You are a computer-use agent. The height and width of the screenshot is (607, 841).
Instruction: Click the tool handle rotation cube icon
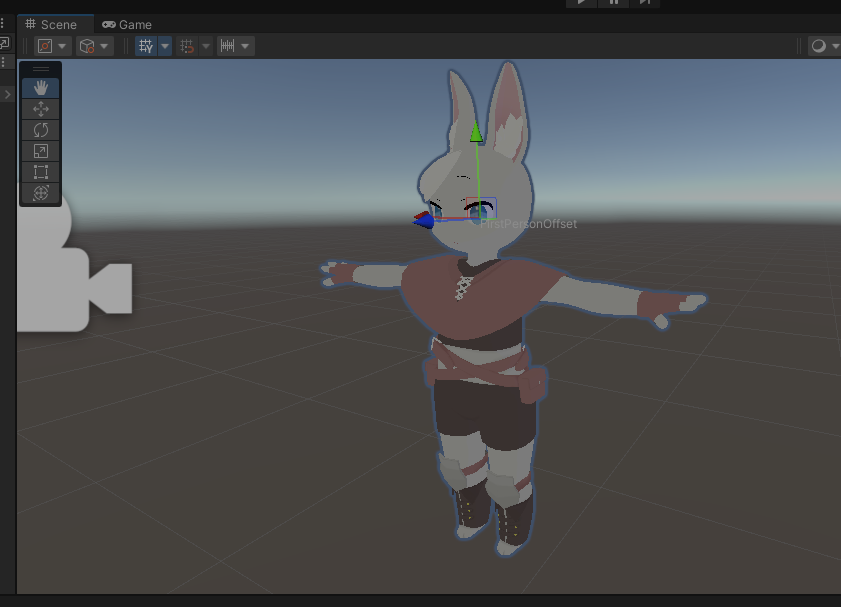pyautogui.click(x=87, y=46)
